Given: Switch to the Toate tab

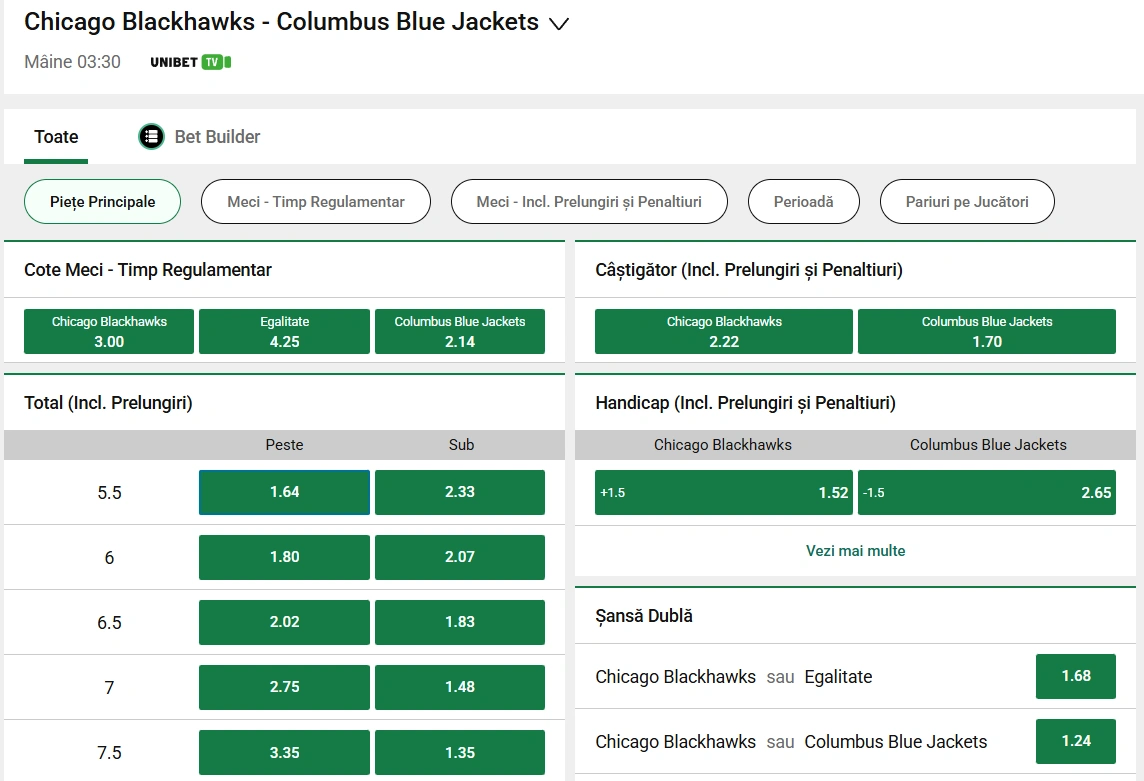Looking at the screenshot, I should [x=56, y=137].
